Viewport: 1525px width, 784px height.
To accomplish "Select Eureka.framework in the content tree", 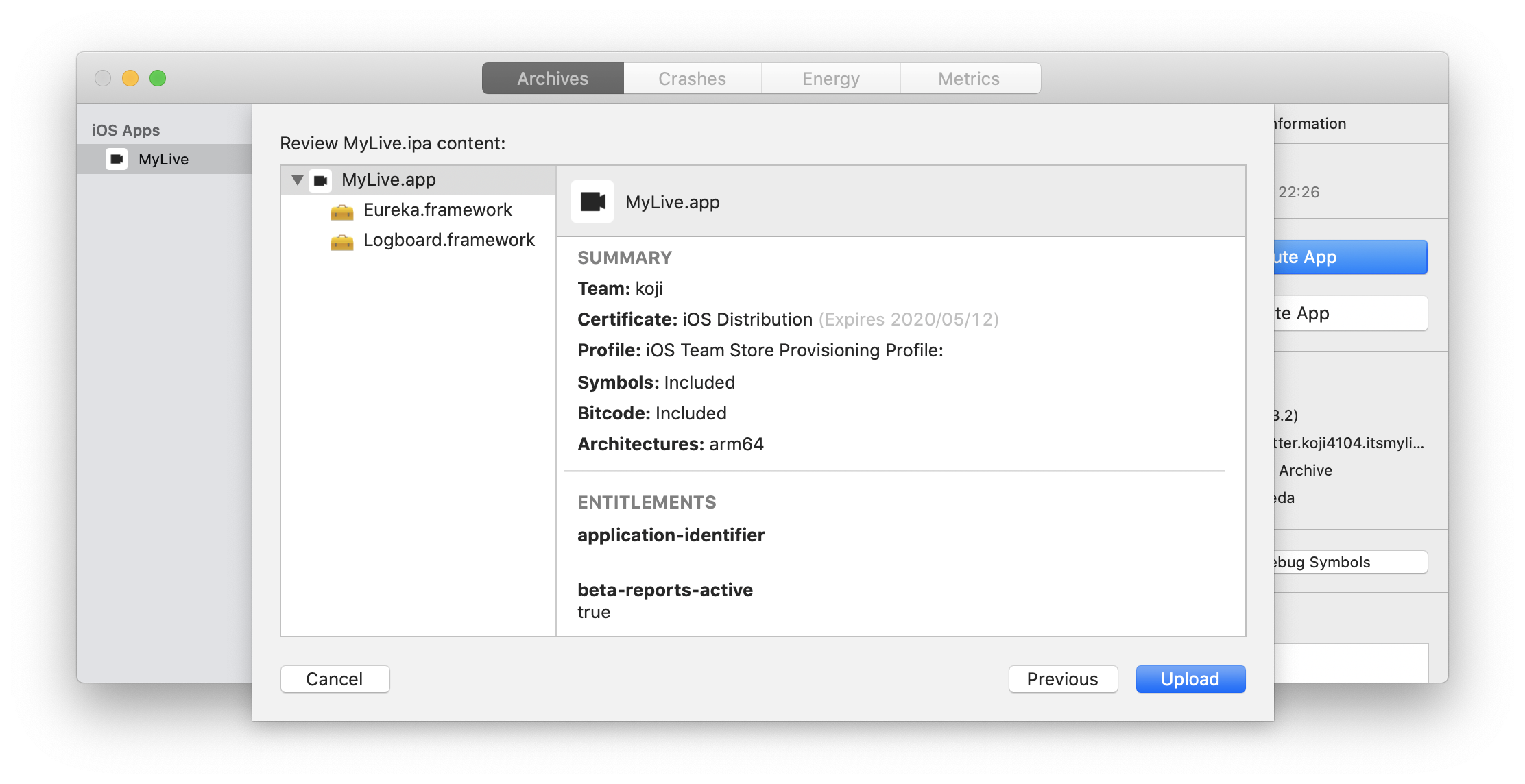I will click(x=437, y=210).
